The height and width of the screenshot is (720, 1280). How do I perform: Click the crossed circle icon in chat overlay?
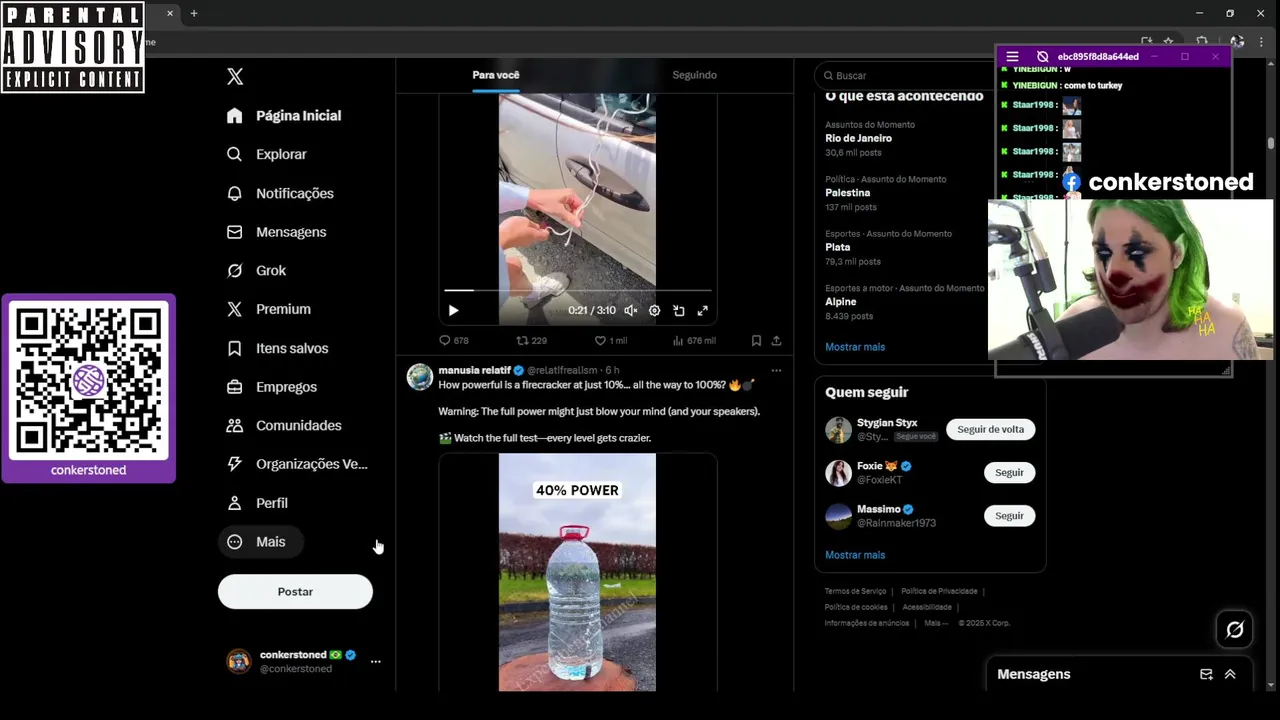pyautogui.click(x=1042, y=57)
